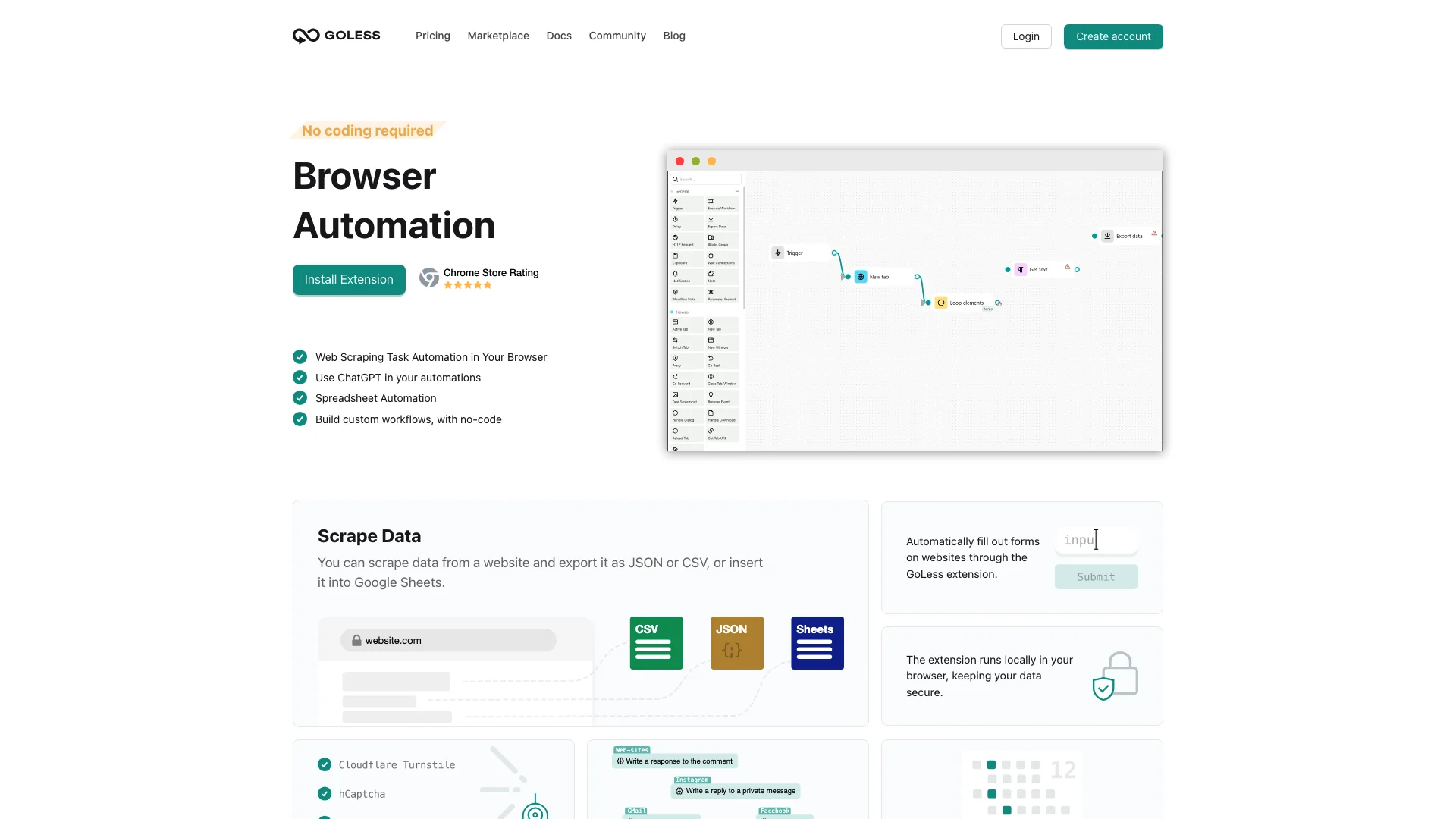1456x819 pixels.
Task: Select the HTTP Request block
Action: pyautogui.click(x=687, y=240)
